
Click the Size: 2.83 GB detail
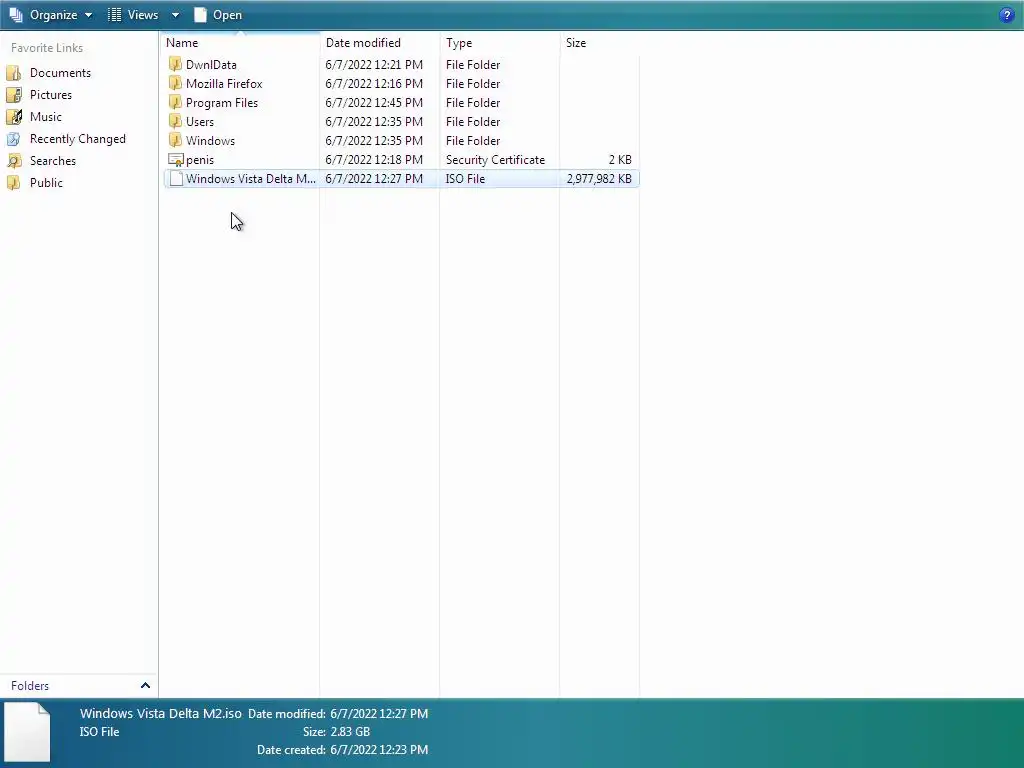(336, 731)
